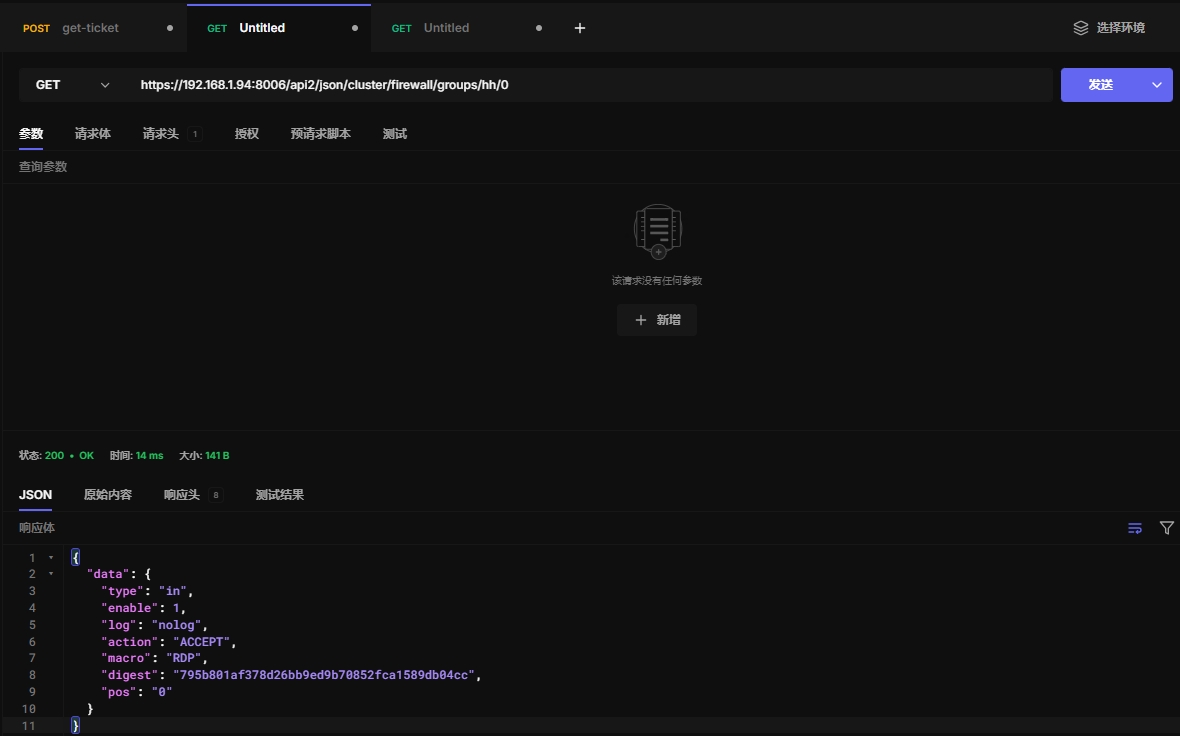1180x736 pixels.
Task: Close the POST get-ticket tab via its dot
Action: 170,28
